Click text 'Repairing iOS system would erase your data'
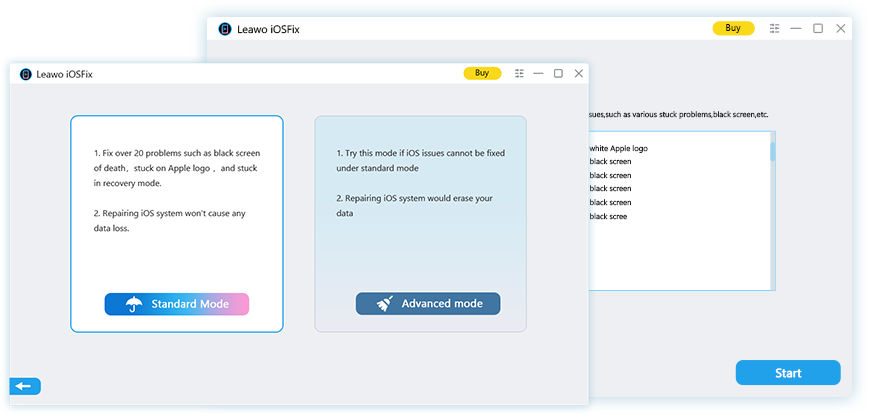This screenshot has height=414, width=869. point(415,206)
